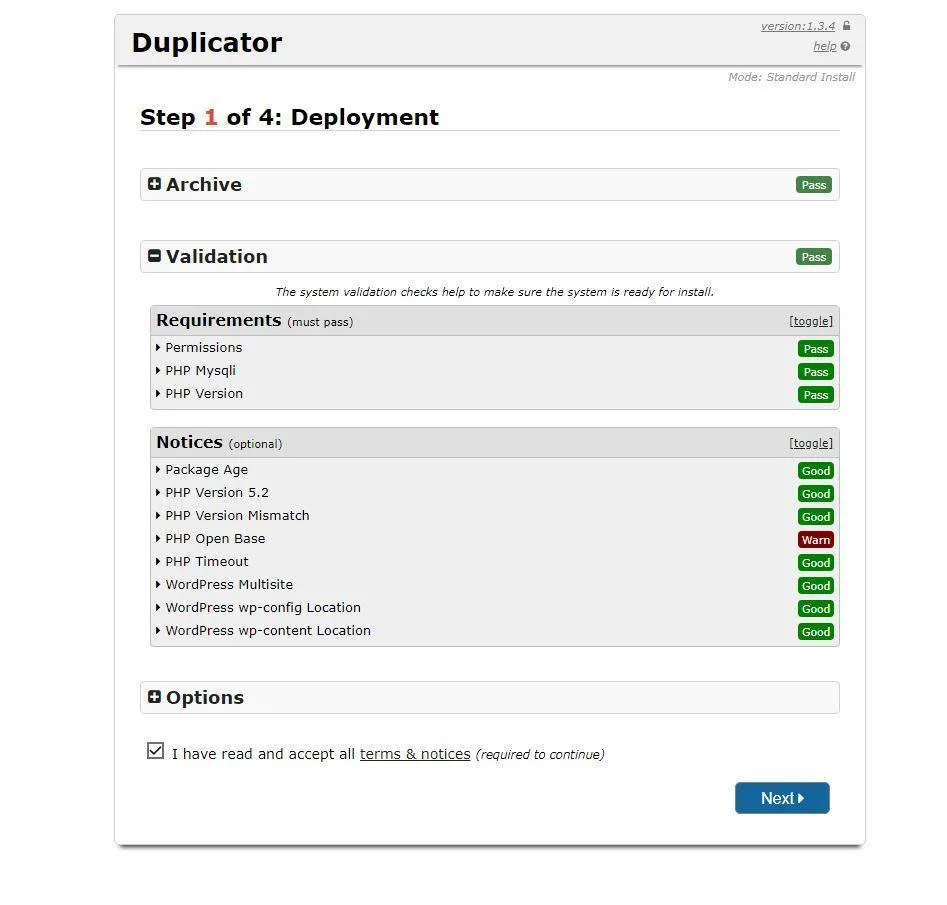Screen dimensions: 947x905
Task: Uncheck the terms and notices acceptance checkbox
Action: (x=155, y=749)
